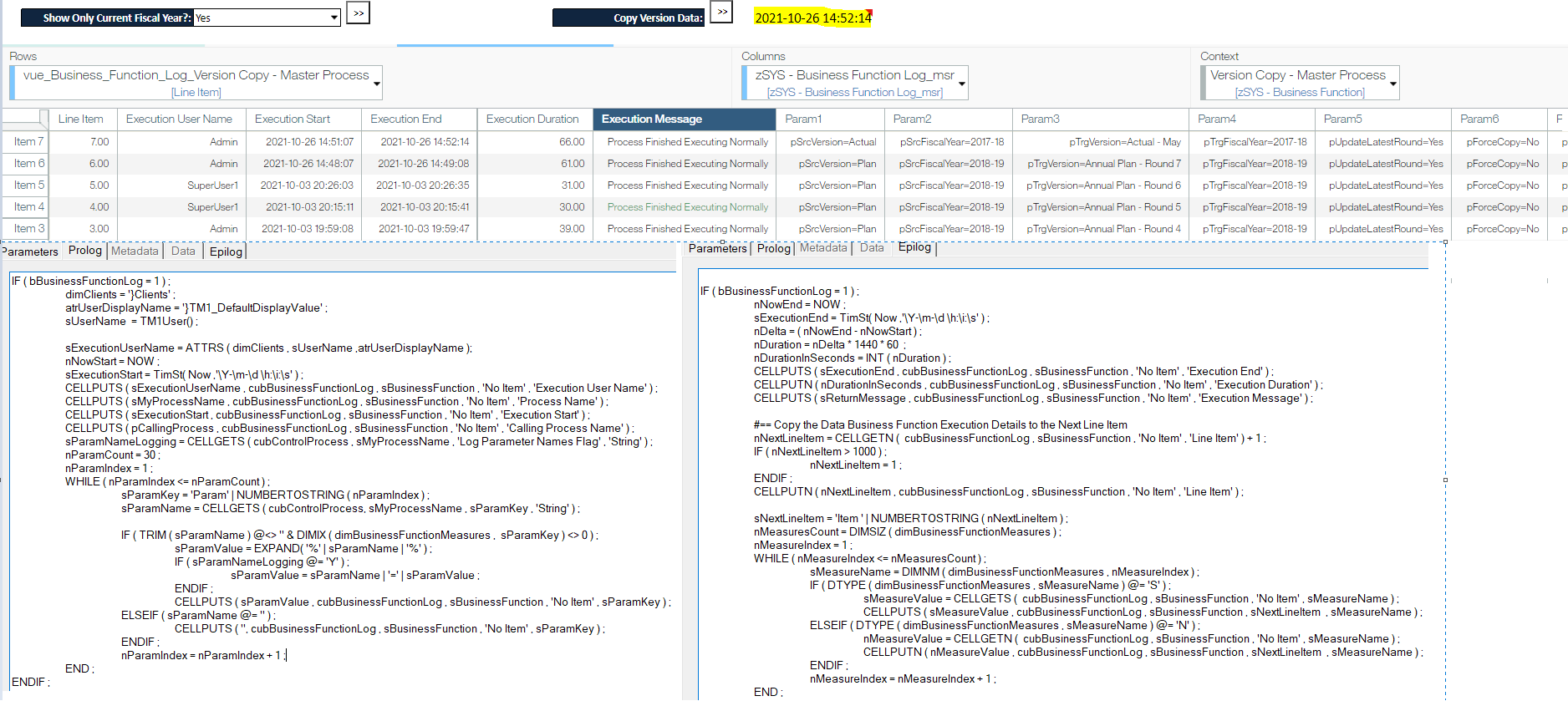This screenshot has height=701, width=1568.
Task: Select row header Item 7
Action: click(x=26, y=141)
